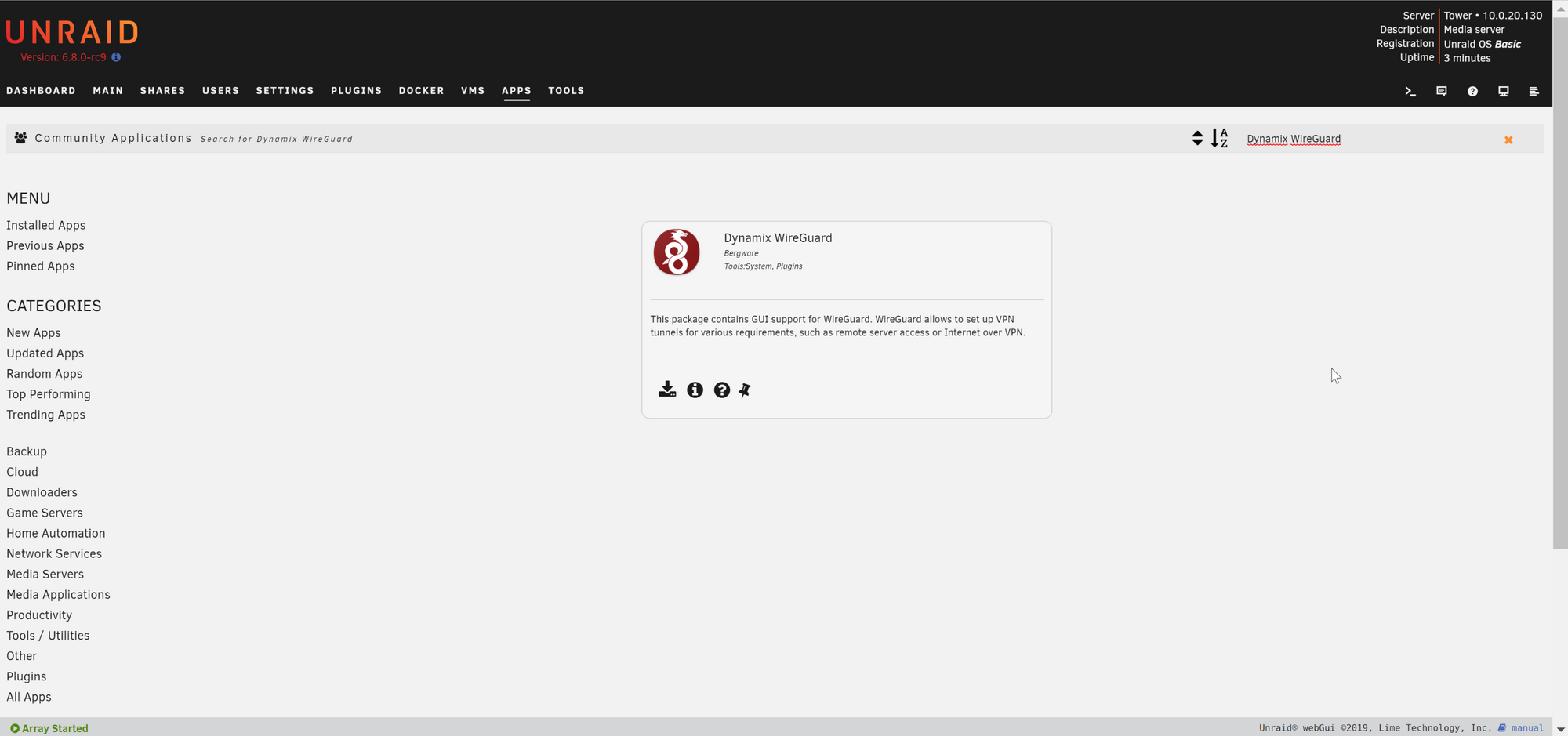Click the UNRAID logo
The width and height of the screenshot is (1568, 736).
pyautogui.click(x=72, y=32)
